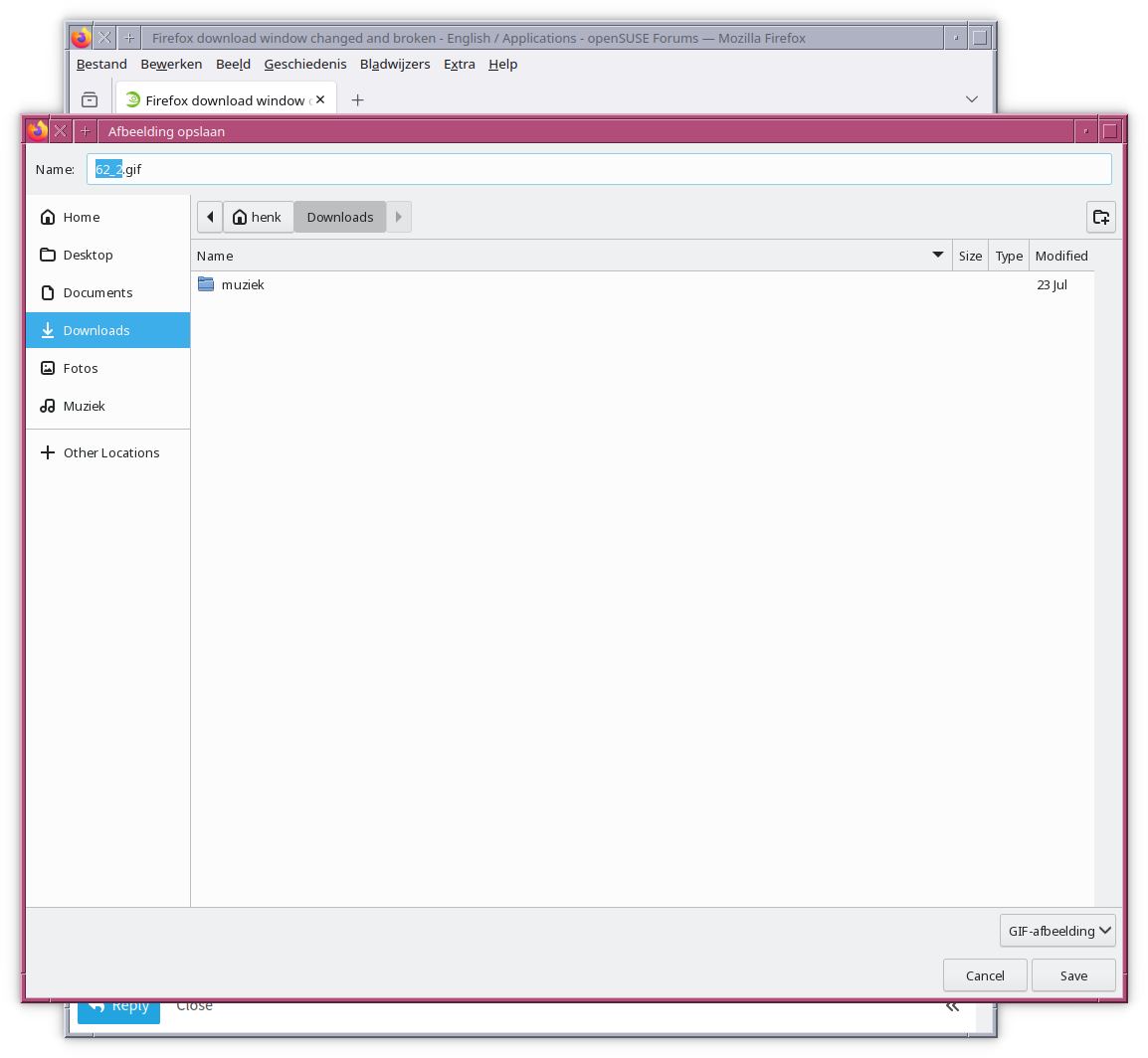Image resolution: width=1148 pixels, height=1058 pixels.
Task: Open Geschiedenis menu in Firefox window
Action: (305, 65)
